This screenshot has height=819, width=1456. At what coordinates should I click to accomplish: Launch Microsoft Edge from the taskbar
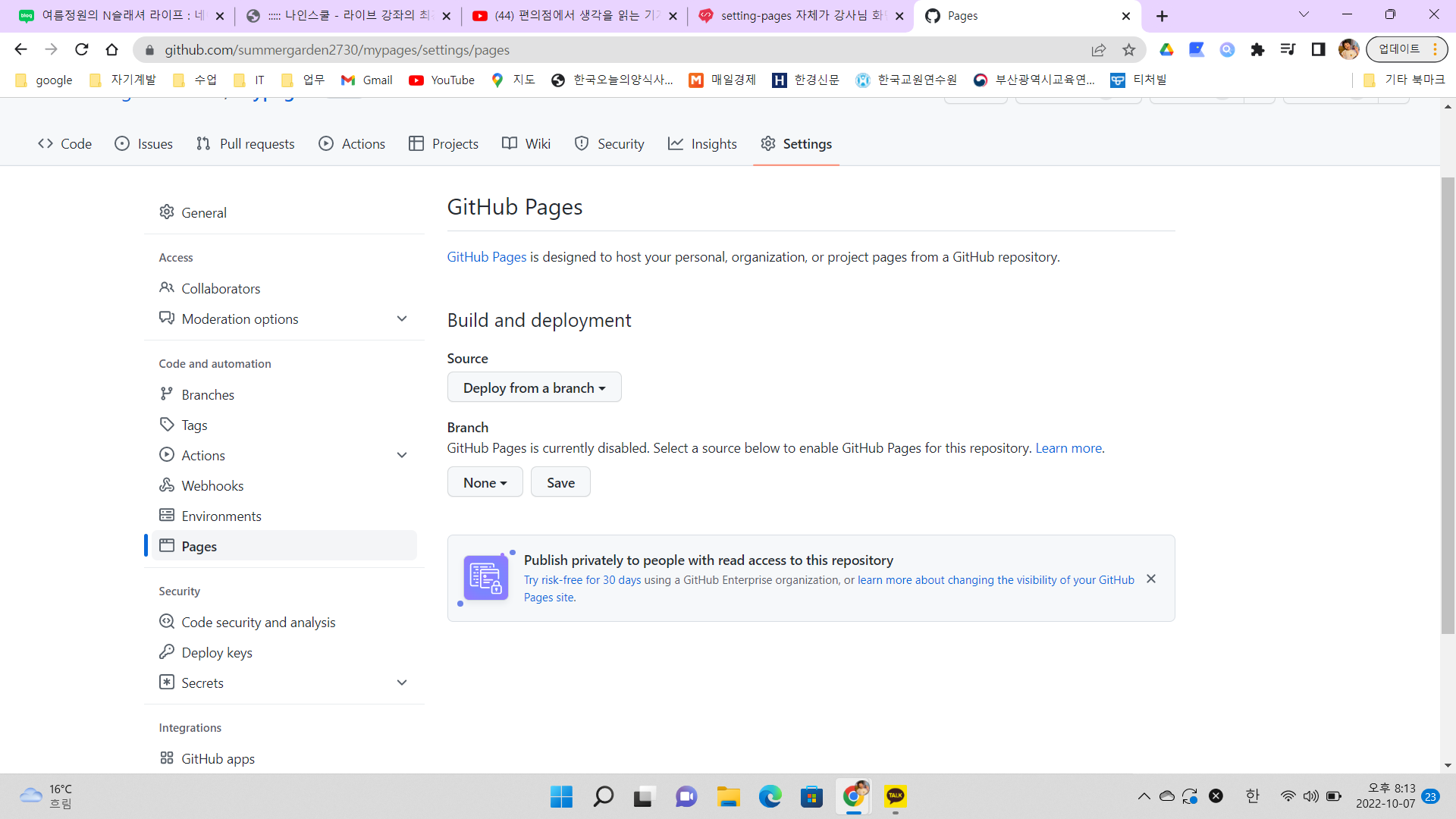coord(770,796)
